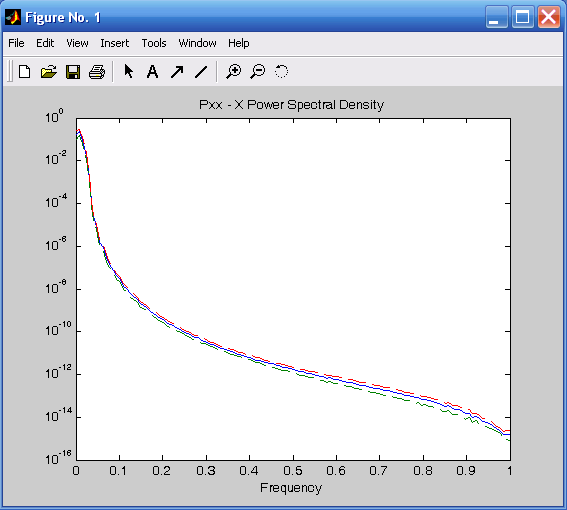Click the x-axis tick label 0.5
The width and height of the screenshot is (567, 510).
click(293, 471)
